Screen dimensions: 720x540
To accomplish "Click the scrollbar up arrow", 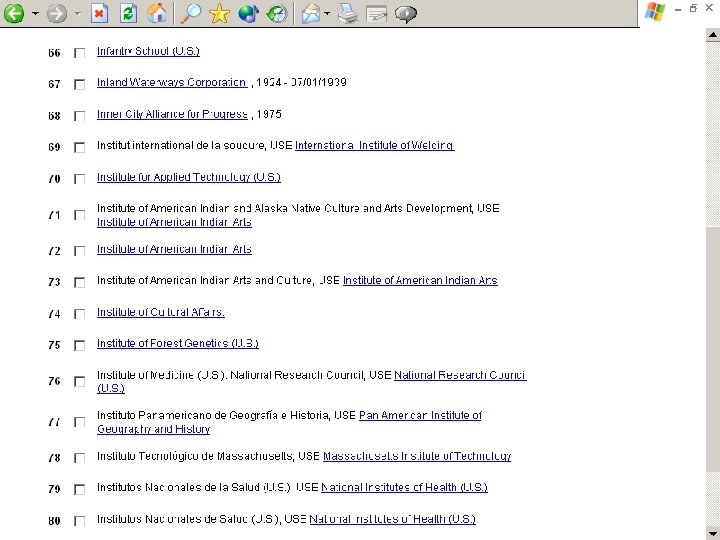I will 713,34.
